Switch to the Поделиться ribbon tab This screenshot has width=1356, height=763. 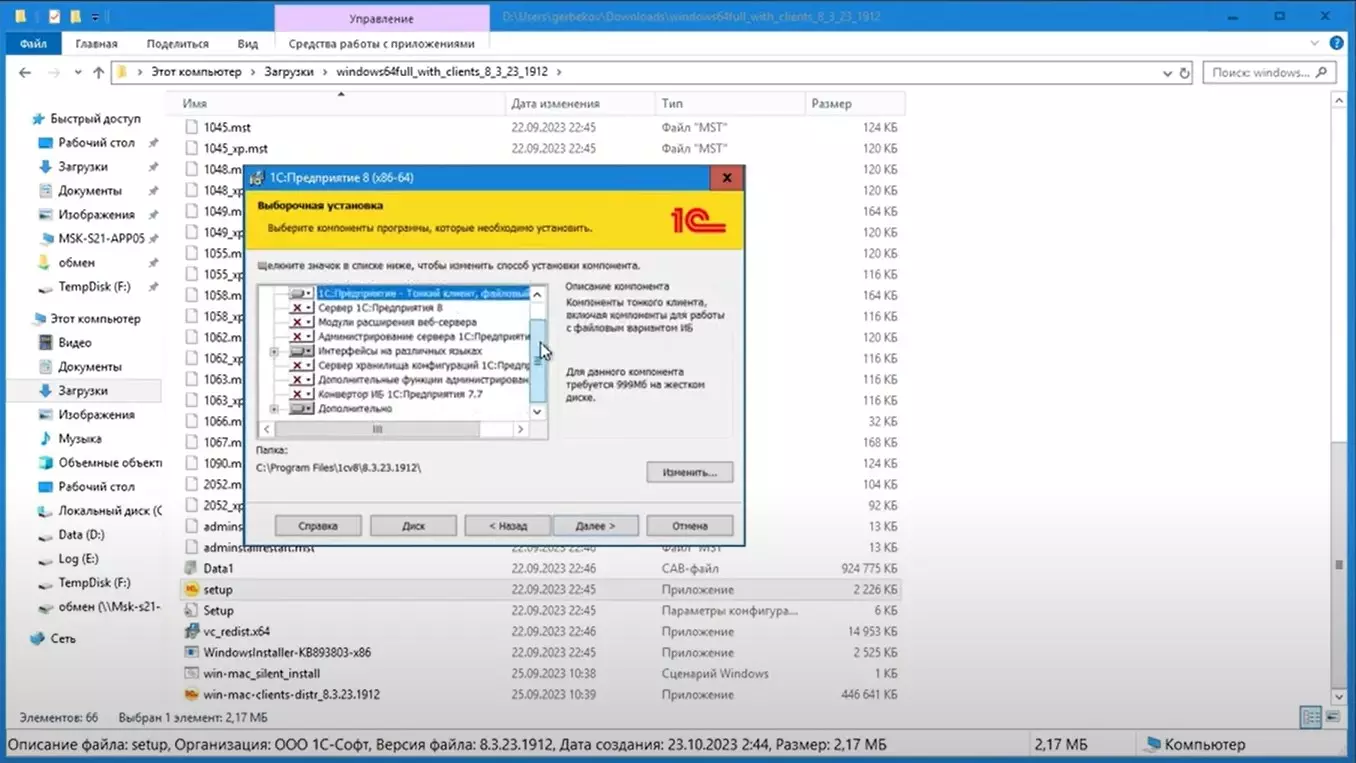tap(178, 44)
